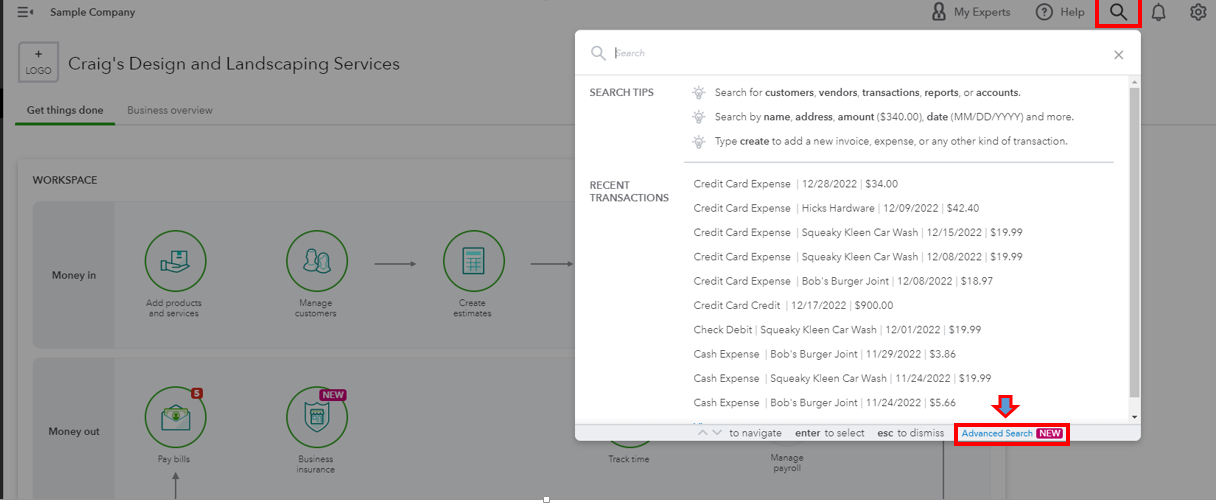Image resolution: width=1216 pixels, height=504 pixels.
Task: Collapse the left navigation hamburger menu
Action: pos(25,12)
